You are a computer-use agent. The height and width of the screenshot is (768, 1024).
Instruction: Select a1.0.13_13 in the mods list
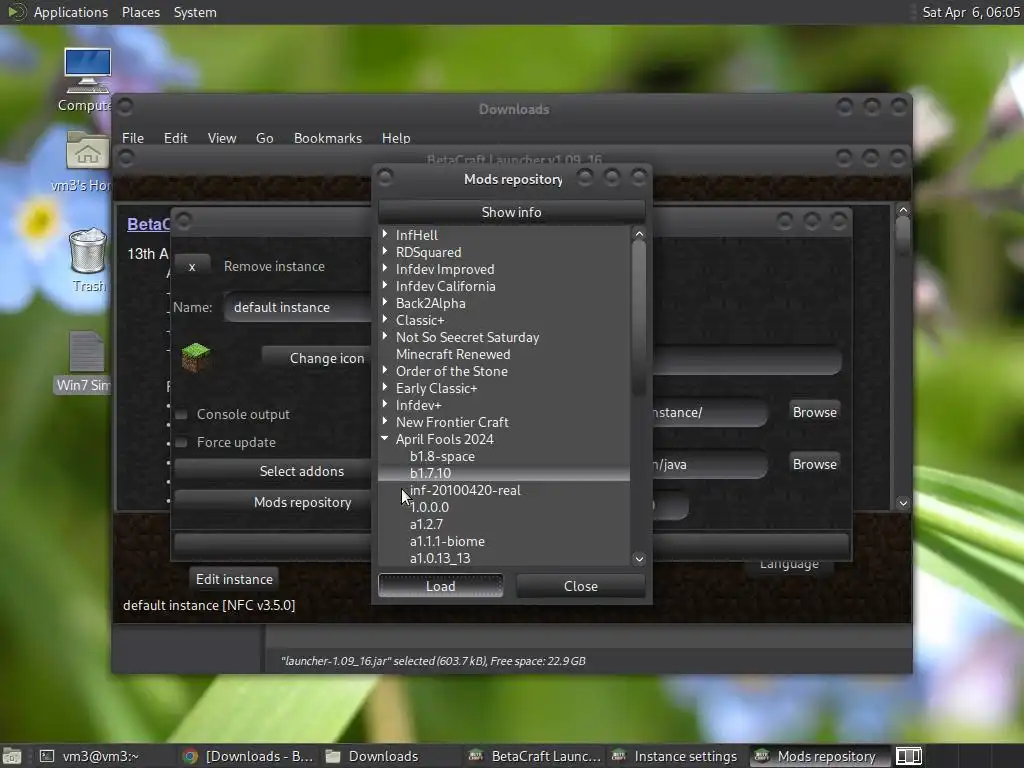(x=440, y=558)
